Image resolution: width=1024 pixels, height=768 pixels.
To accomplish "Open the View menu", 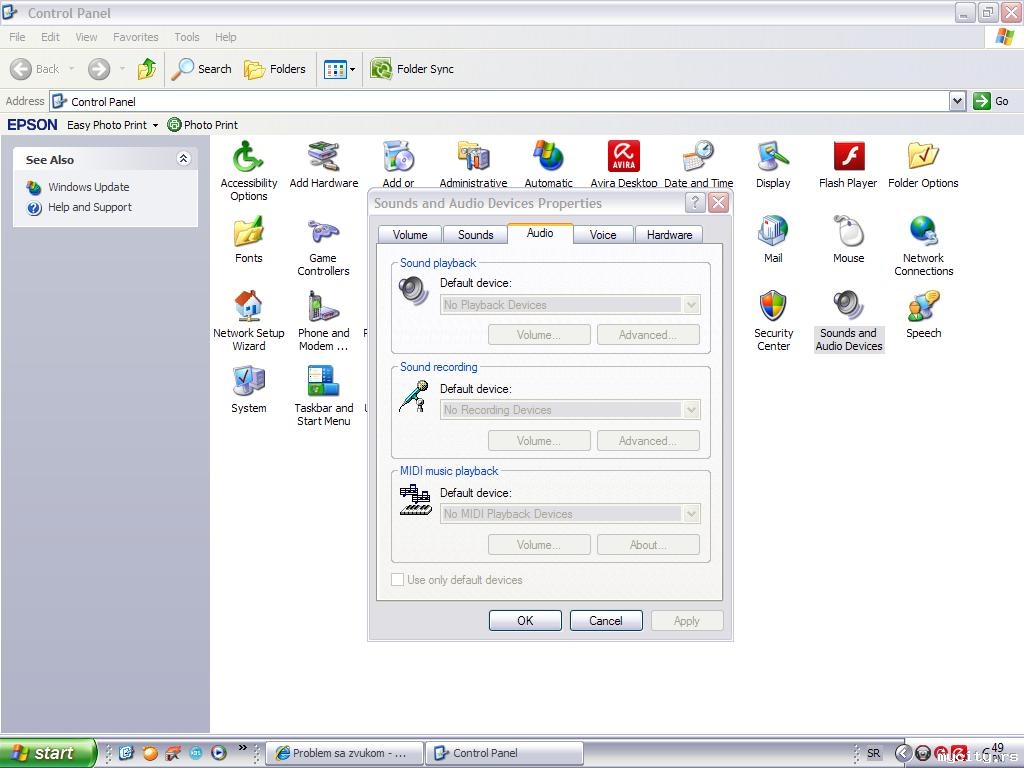I will [86, 37].
